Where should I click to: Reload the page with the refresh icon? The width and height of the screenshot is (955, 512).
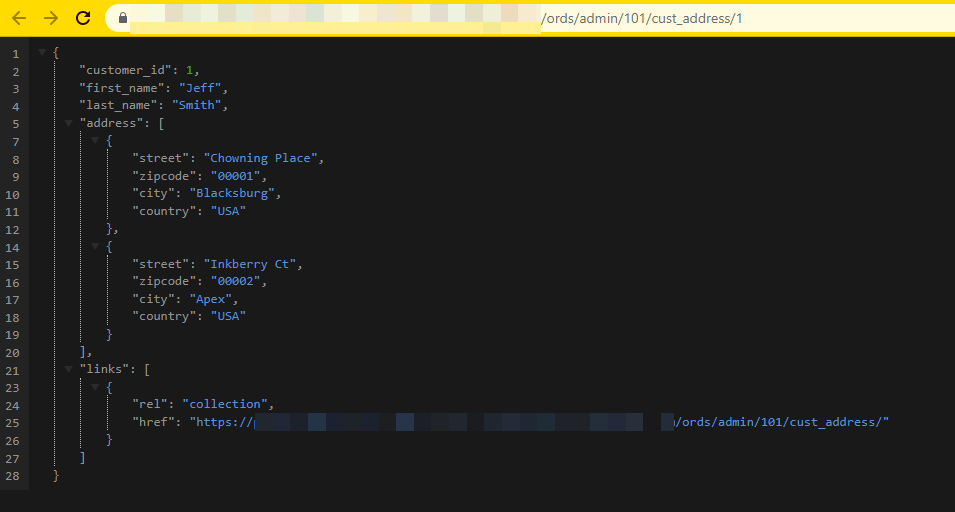83,18
